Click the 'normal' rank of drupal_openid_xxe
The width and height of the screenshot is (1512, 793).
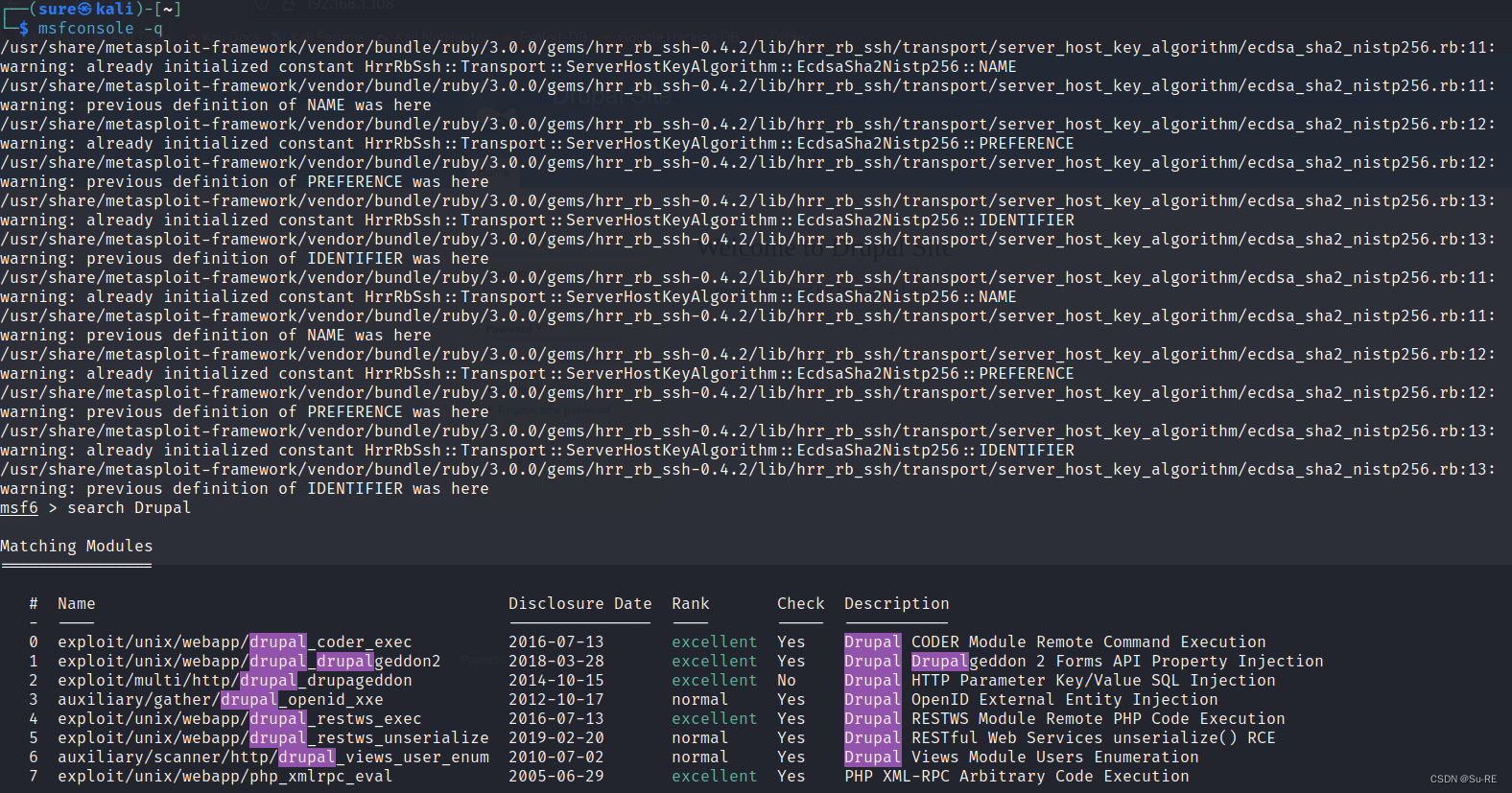(x=700, y=699)
